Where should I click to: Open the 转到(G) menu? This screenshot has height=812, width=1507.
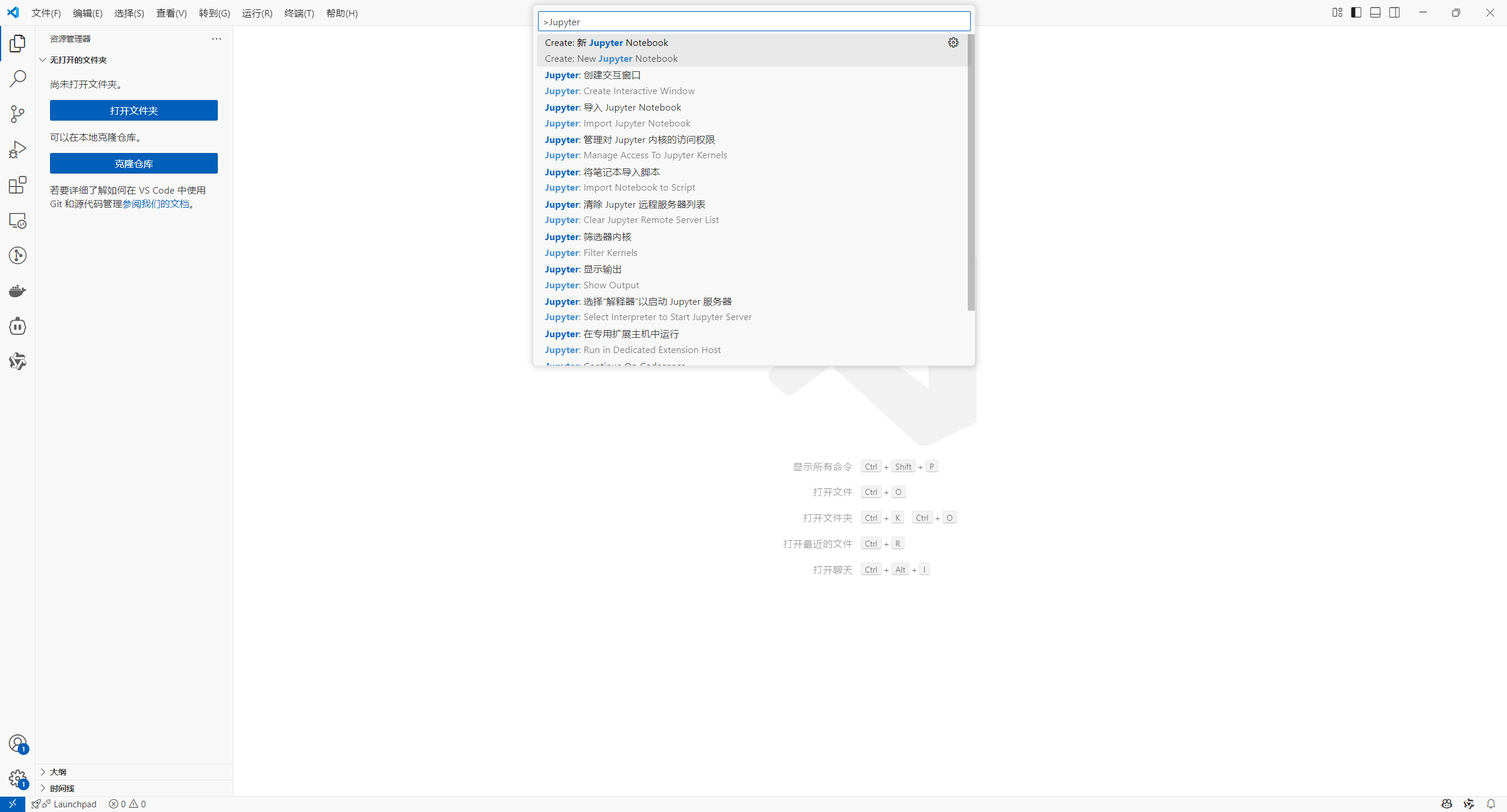pos(214,13)
